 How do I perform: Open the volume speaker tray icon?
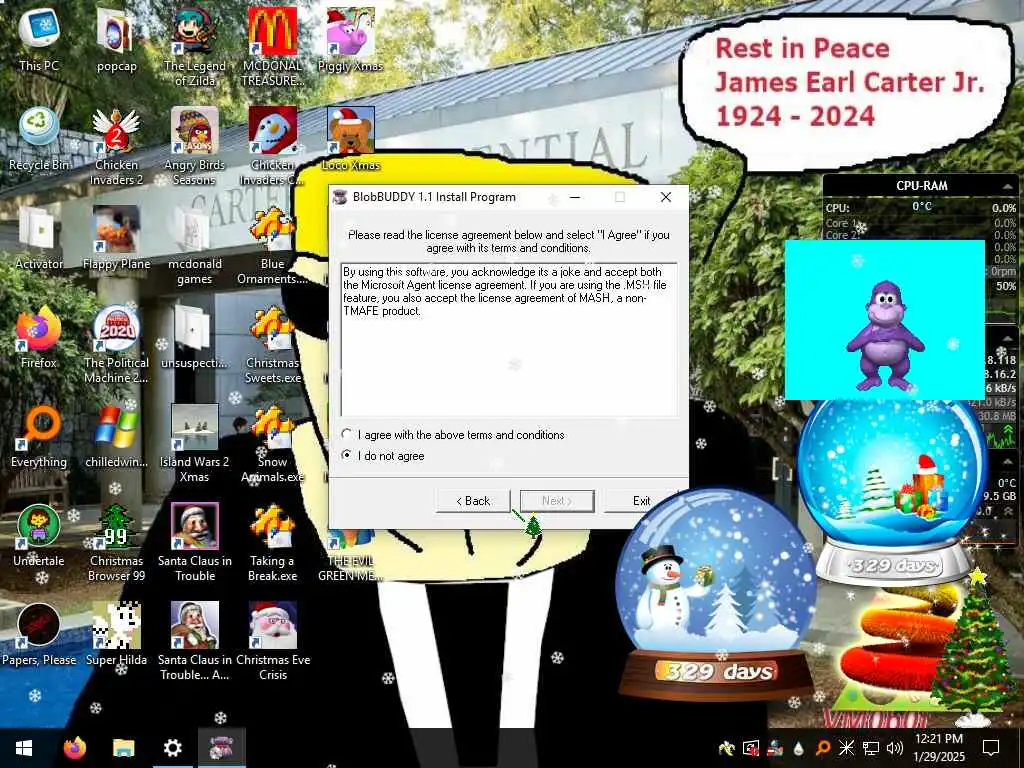pyautogui.click(x=895, y=748)
